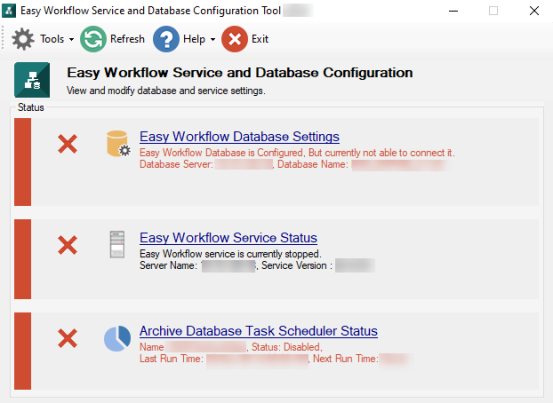Open the Tools menu label
The width and height of the screenshot is (553, 403).
pyautogui.click(x=52, y=39)
